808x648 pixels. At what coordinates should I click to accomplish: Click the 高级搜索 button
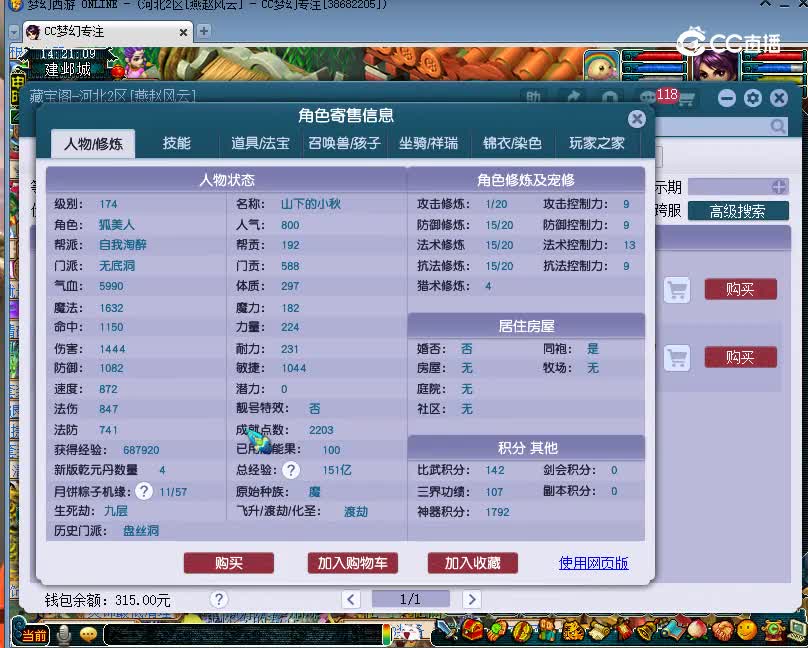pos(738,211)
